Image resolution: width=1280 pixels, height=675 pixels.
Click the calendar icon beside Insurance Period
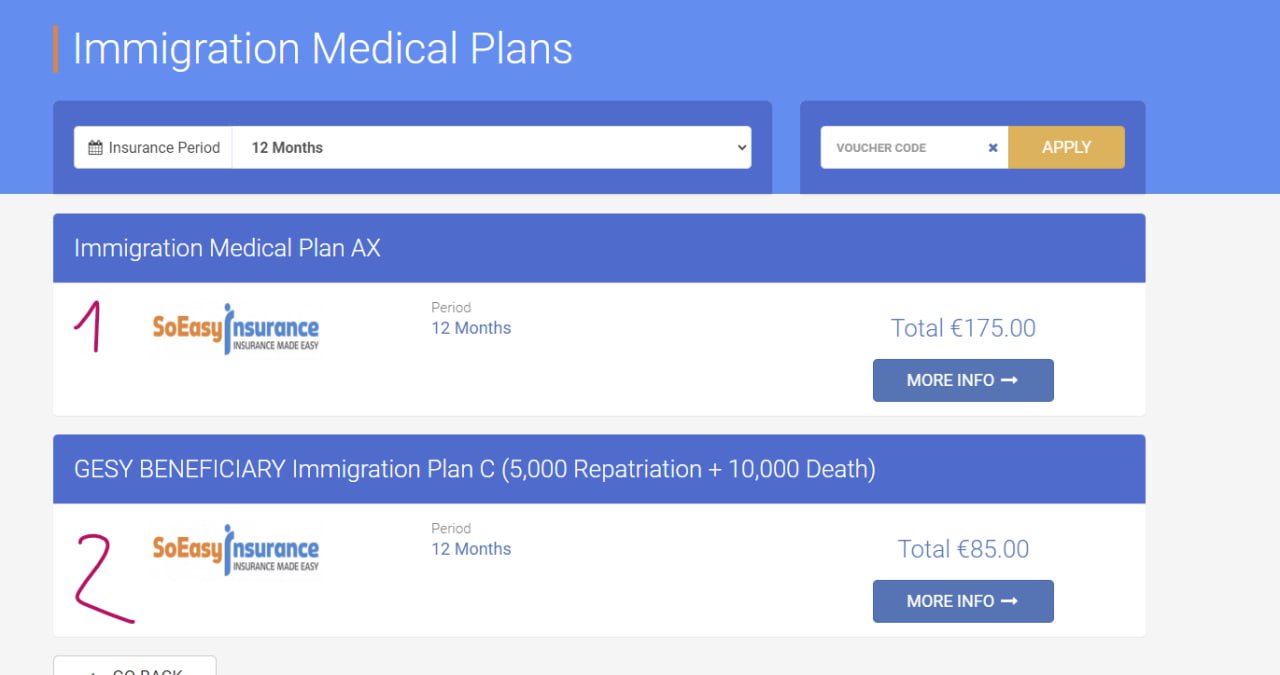[96, 148]
